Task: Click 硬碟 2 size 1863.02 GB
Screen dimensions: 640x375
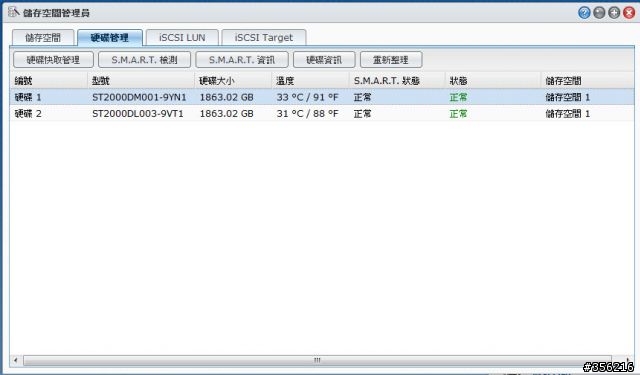Action: click(x=227, y=113)
